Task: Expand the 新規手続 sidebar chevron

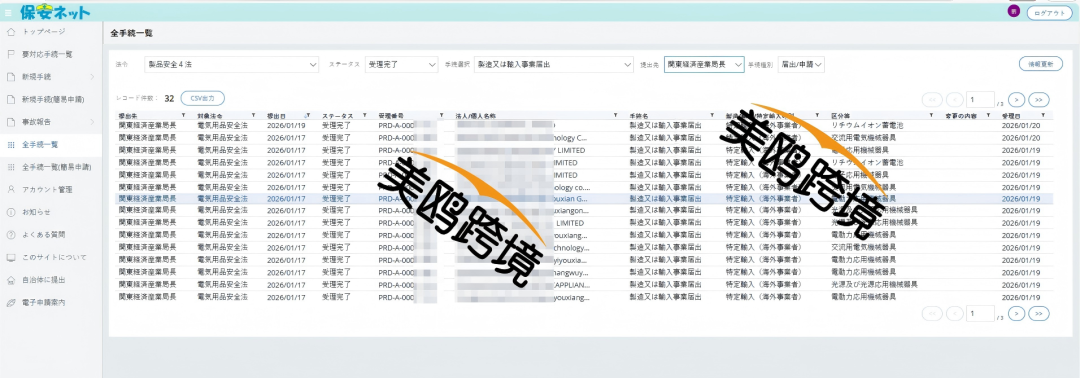Action: coord(92,76)
